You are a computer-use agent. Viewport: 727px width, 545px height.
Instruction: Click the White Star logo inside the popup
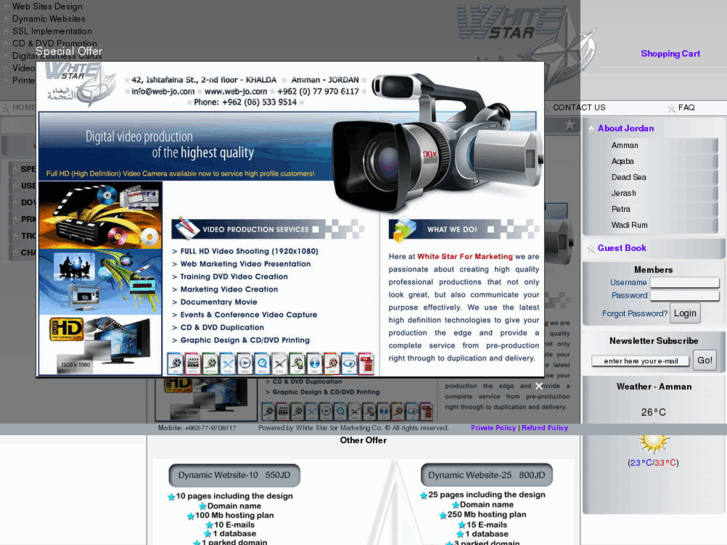(x=80, y=83)
